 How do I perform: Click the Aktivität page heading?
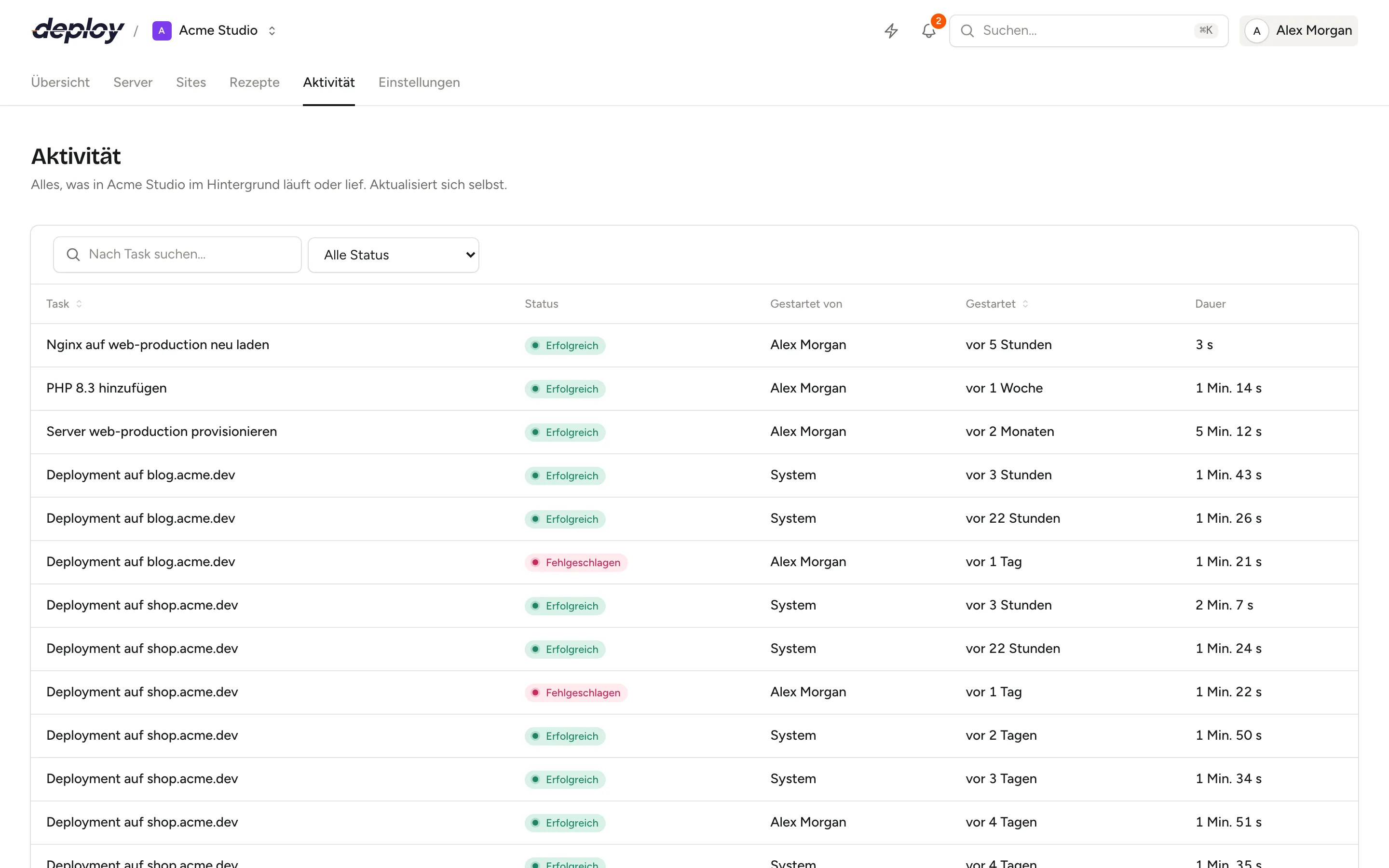[76, 156]
